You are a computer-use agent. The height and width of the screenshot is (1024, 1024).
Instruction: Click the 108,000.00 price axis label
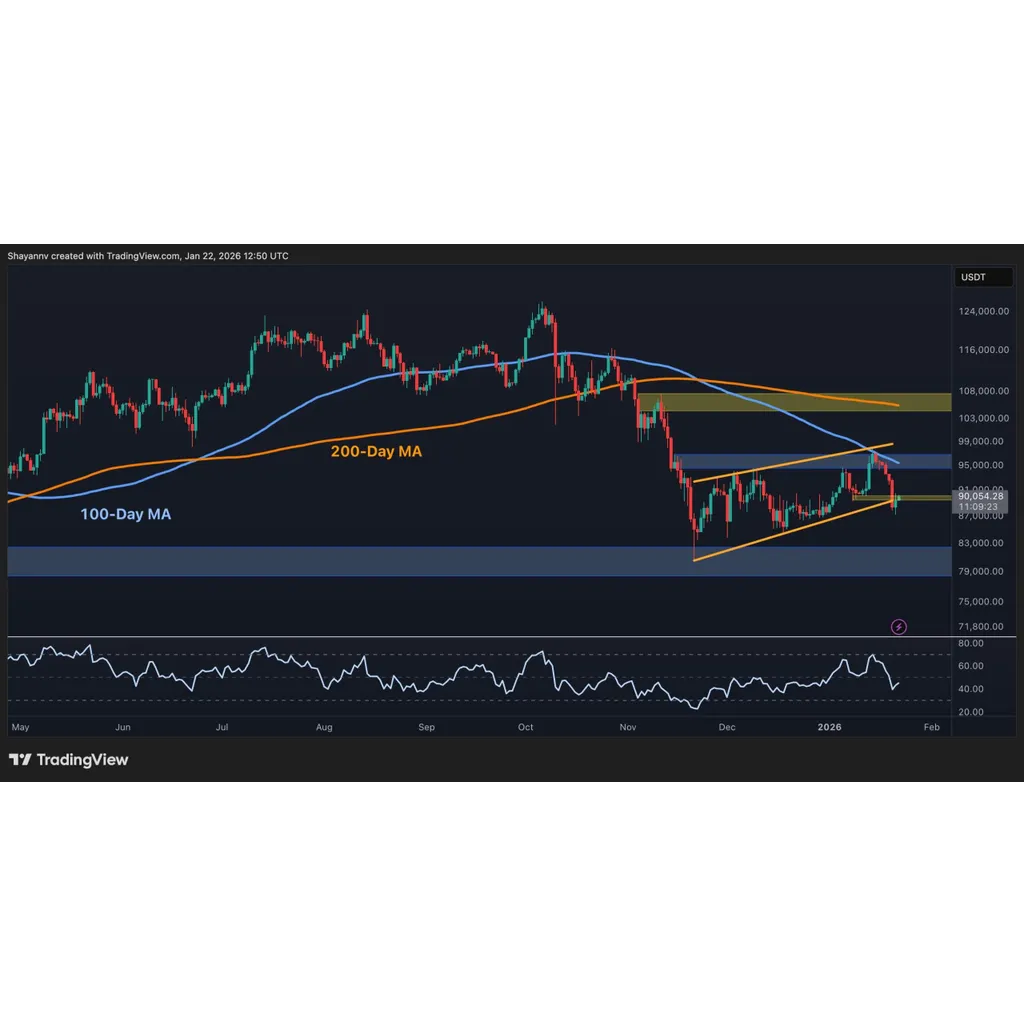[x=984, y=391]
